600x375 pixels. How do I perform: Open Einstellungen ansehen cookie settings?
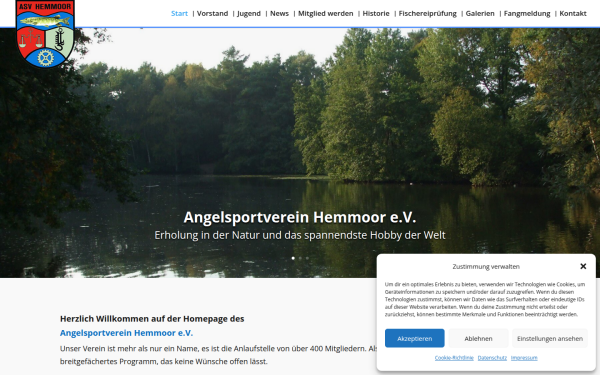tap(550, 338)
